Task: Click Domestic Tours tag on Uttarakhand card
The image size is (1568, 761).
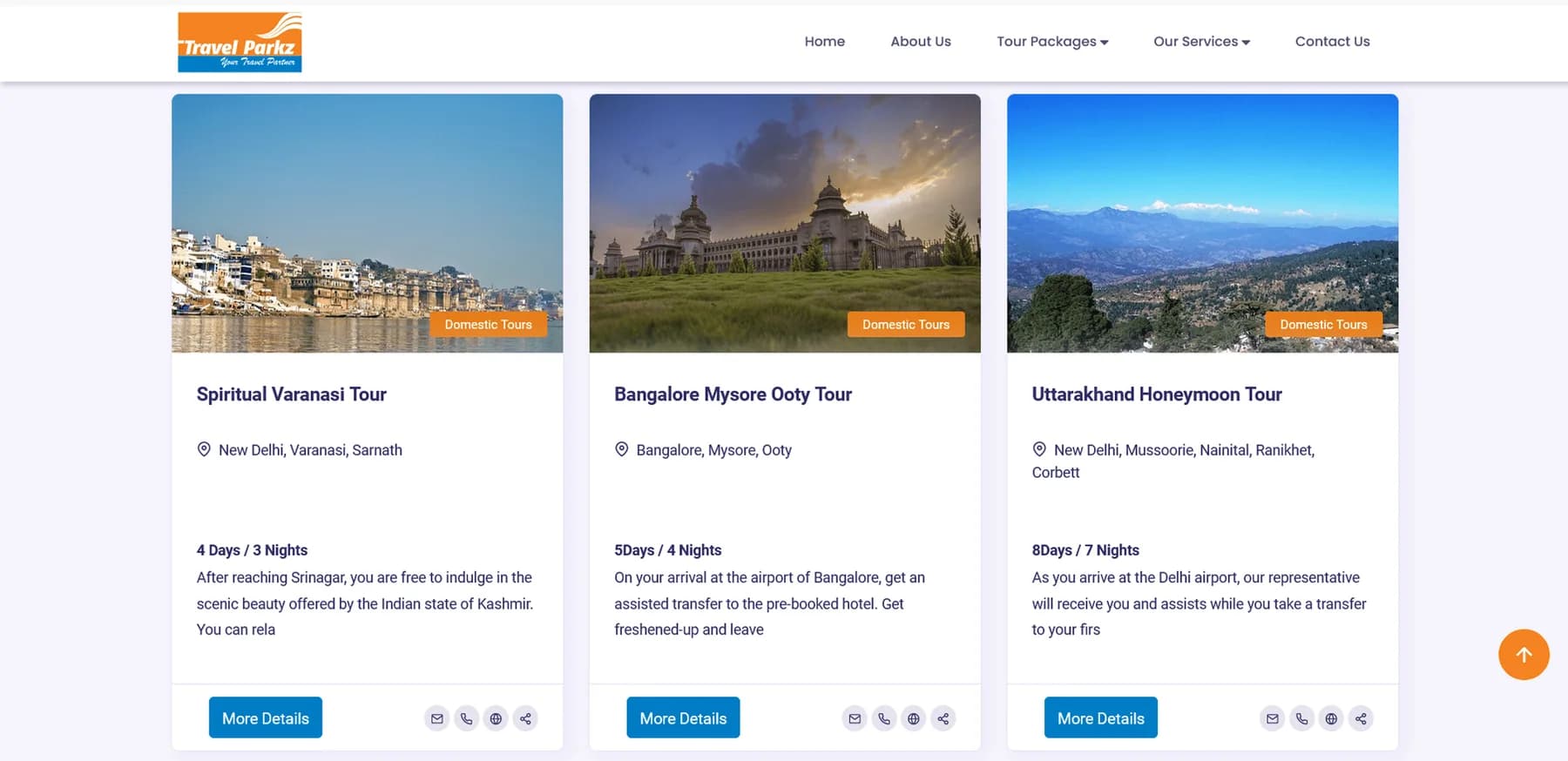Action: 1323,324
